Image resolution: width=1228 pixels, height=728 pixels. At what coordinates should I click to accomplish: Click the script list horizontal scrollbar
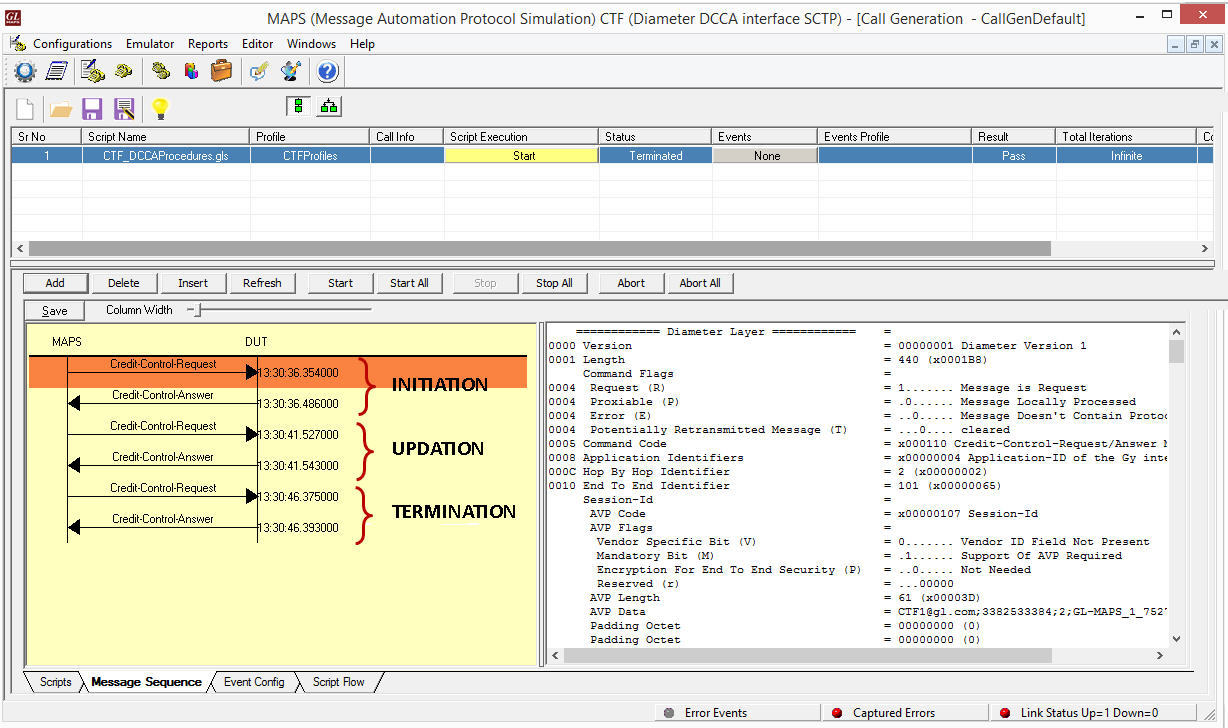point(539,248)
